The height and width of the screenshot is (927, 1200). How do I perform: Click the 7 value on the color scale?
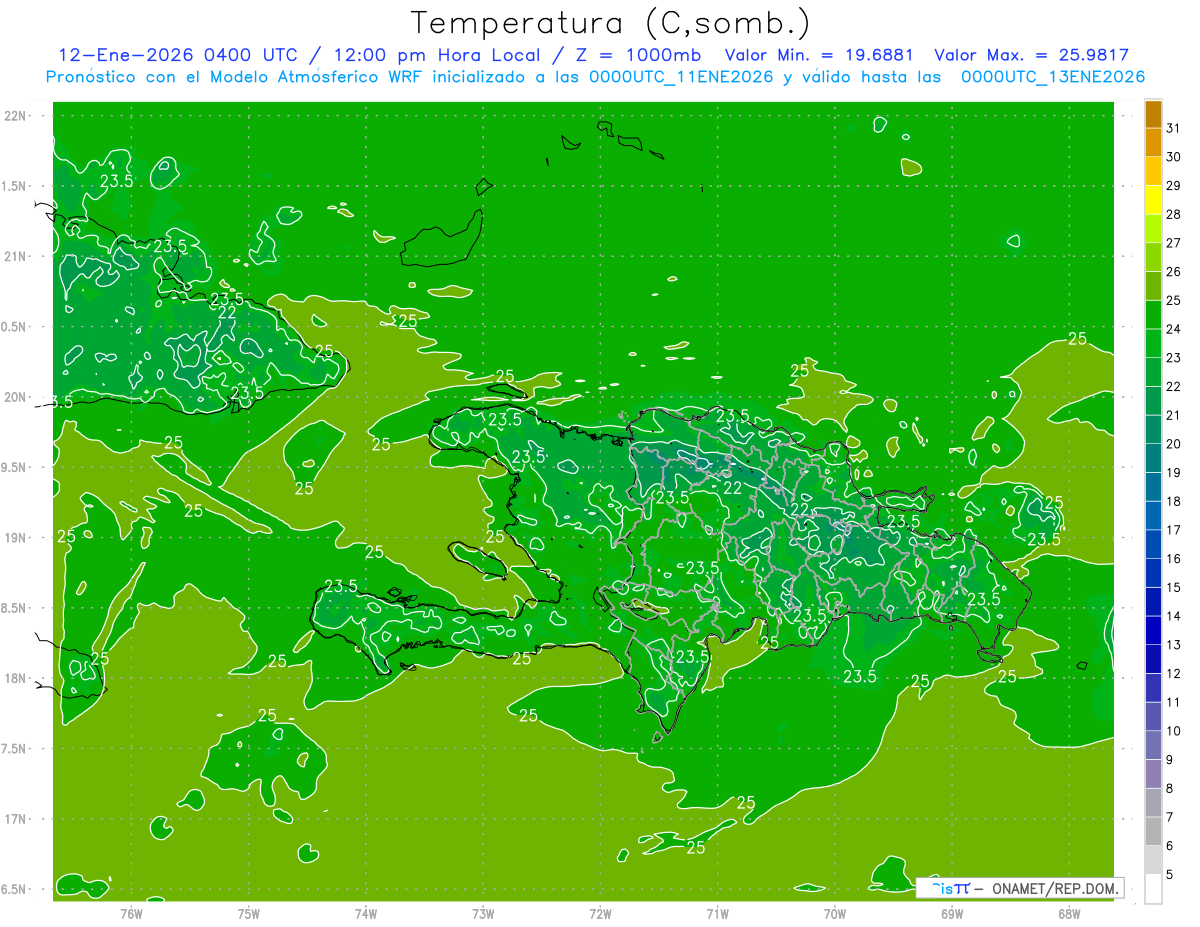click(1170, 817)
